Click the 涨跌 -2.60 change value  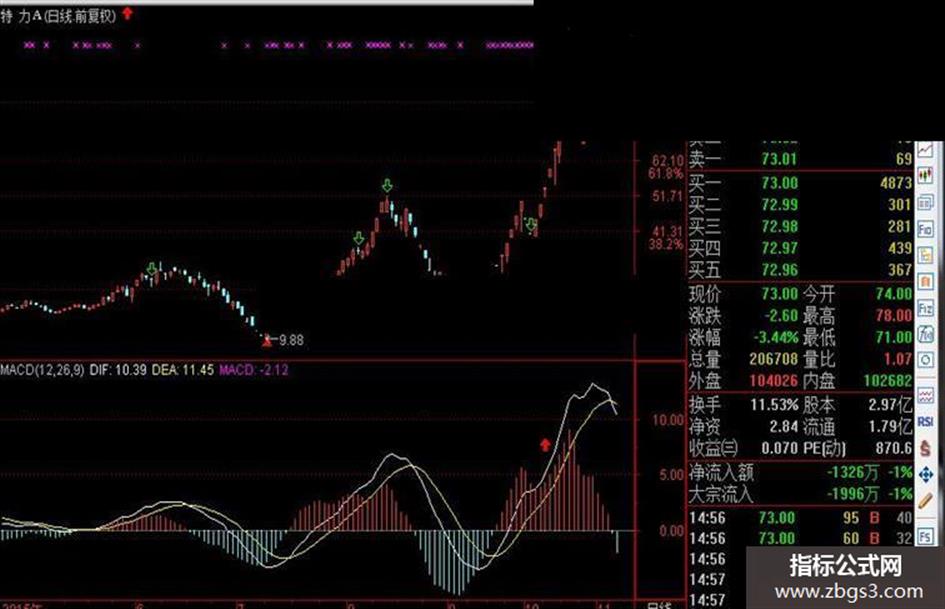781,316
